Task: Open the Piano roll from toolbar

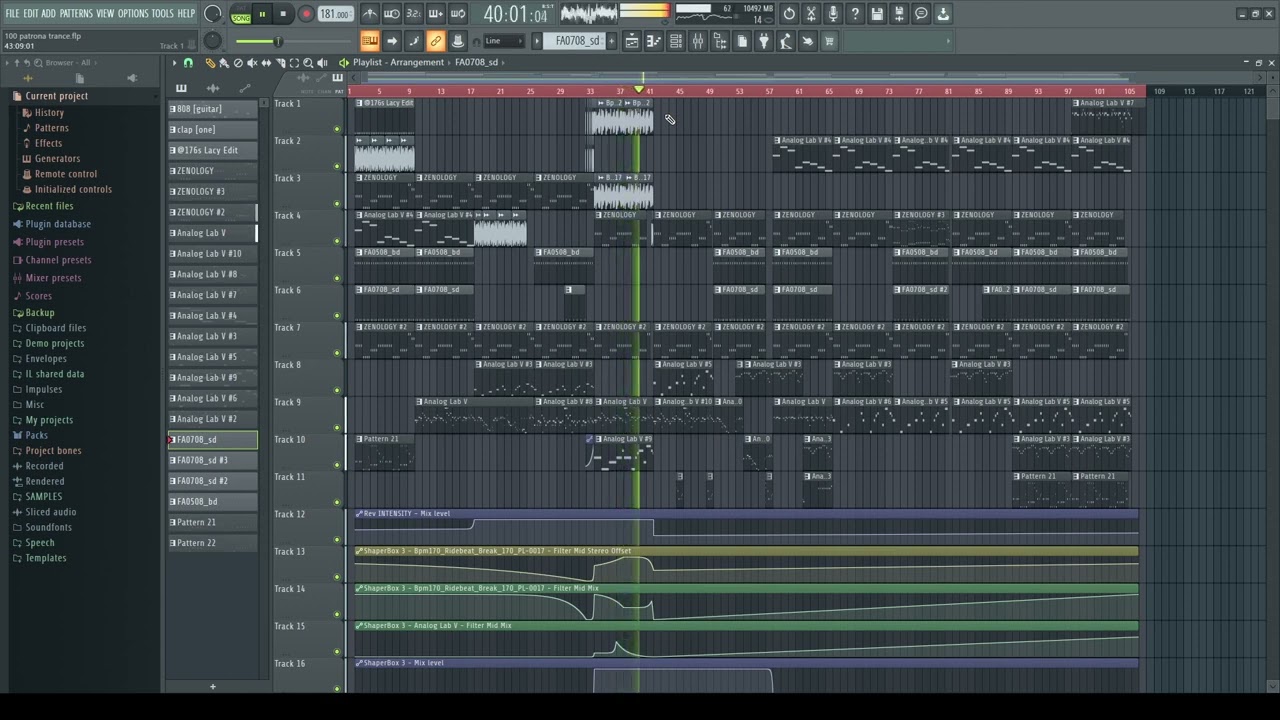Action: tap(654, 41)
